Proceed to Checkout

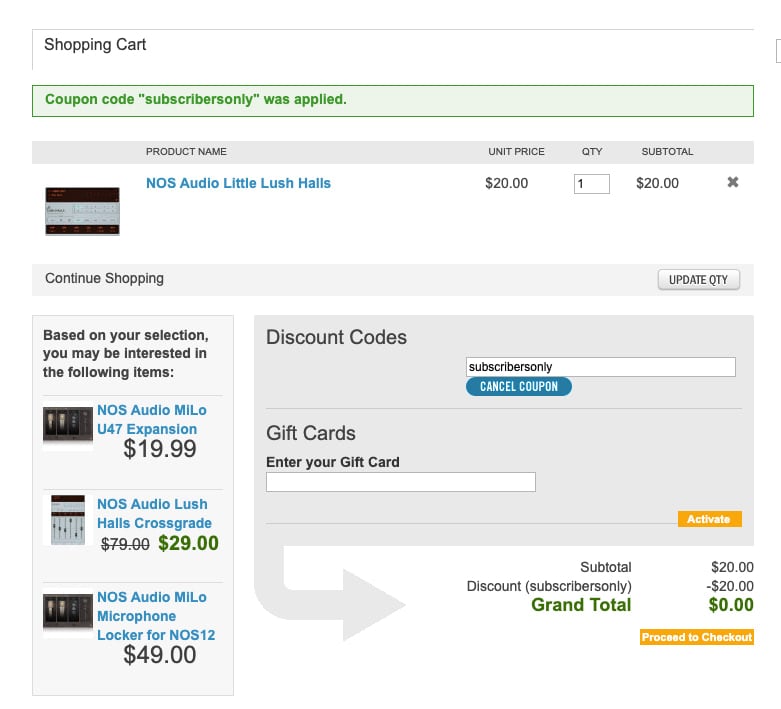tap(696, 637)
